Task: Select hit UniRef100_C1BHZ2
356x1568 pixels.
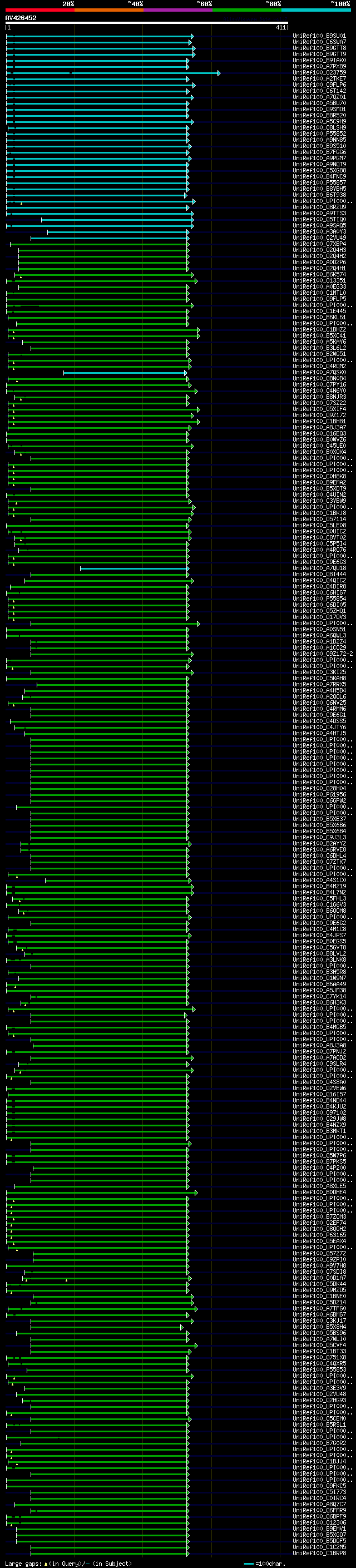Action: (319, 329)
